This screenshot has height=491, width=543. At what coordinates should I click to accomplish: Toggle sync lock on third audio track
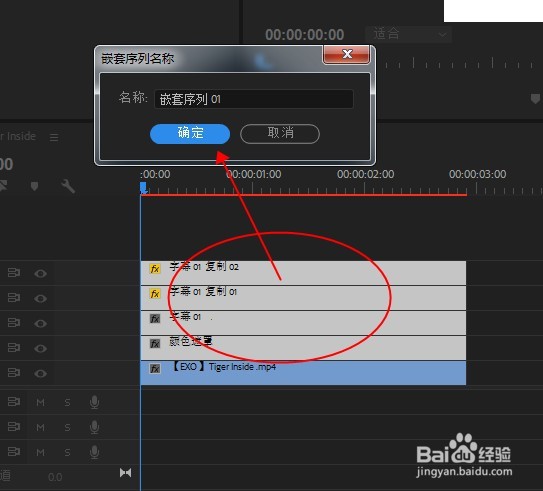pyautogui.click(x=14, y=452)
